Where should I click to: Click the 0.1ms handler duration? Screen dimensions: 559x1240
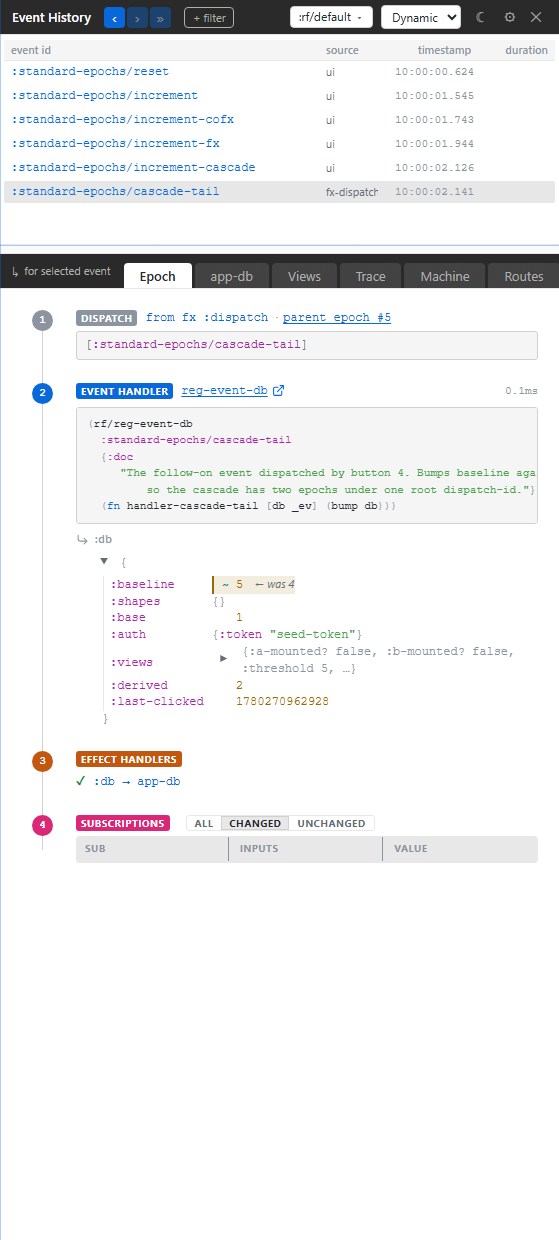[522, 392]
